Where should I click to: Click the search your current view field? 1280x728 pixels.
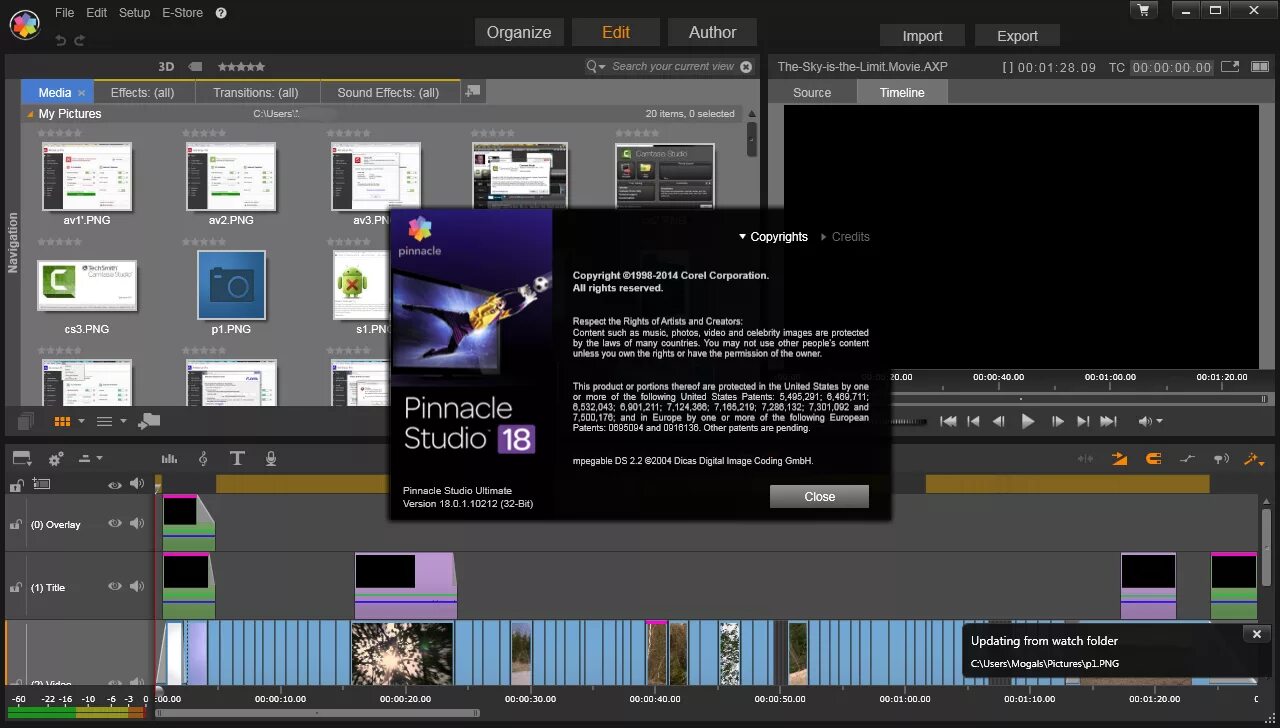[673, 66]
